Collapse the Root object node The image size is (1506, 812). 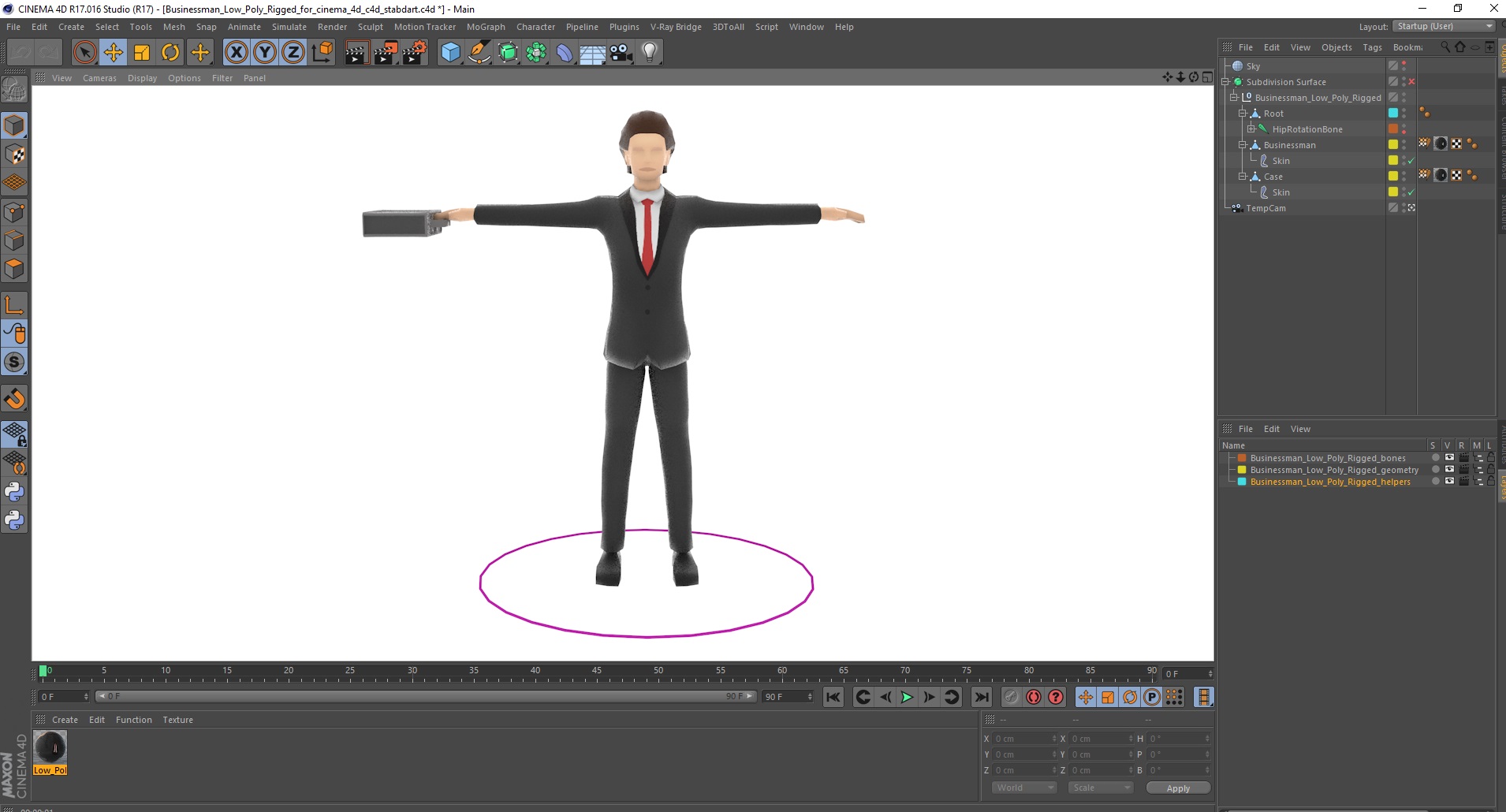(x=1243, y=114)
